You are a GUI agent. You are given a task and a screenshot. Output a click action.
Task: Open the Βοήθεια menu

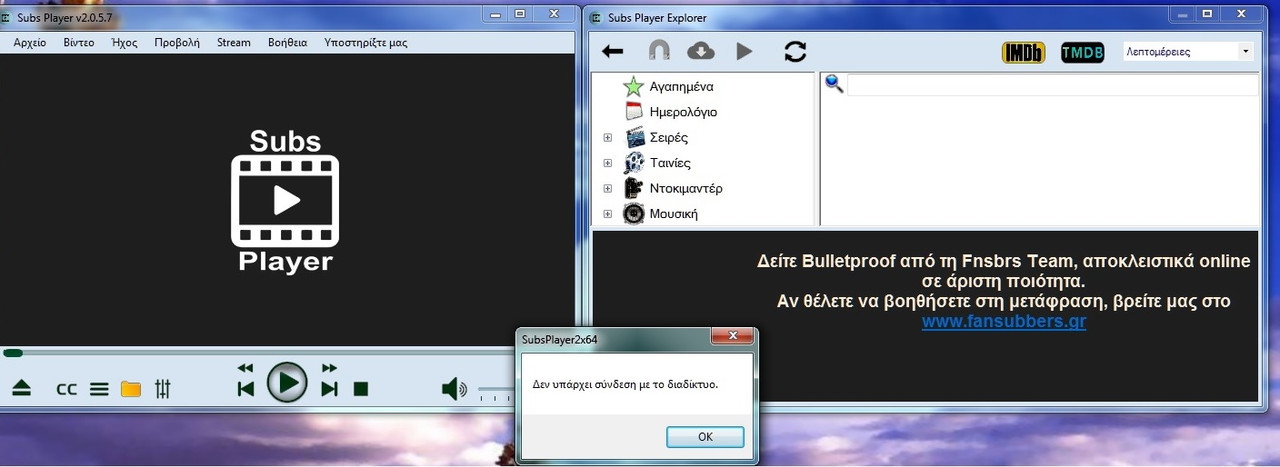pos(288,42)
